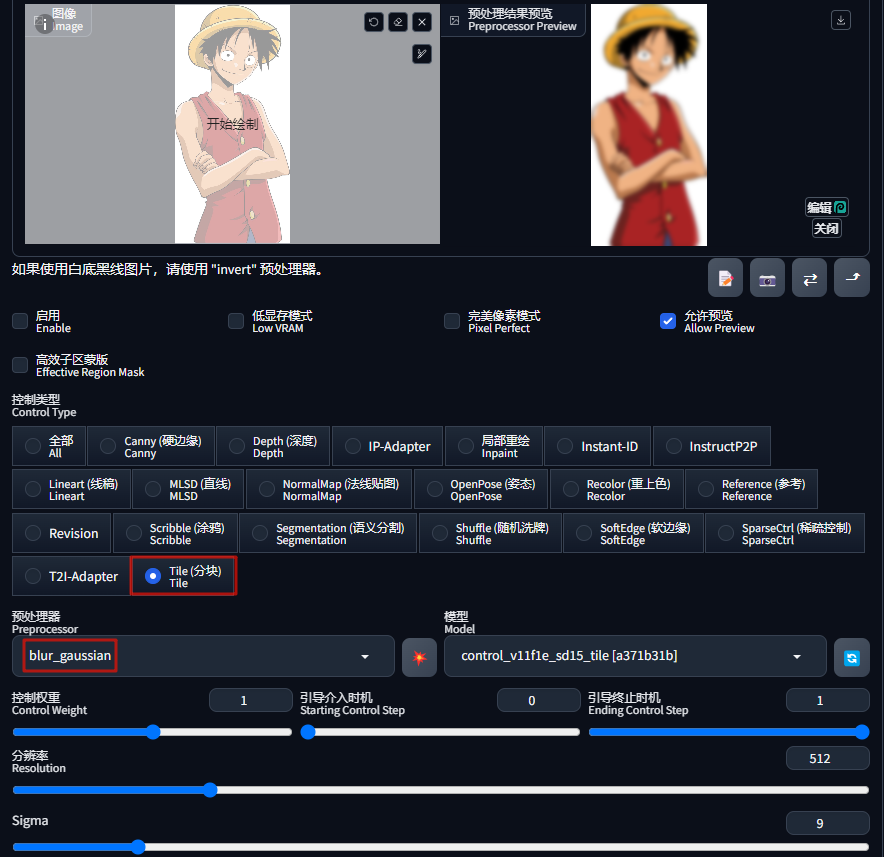Screen dimensions: 884x857
Task: Toggle the Effective Region Mask checkbox
Action: [x=20, y=365]
